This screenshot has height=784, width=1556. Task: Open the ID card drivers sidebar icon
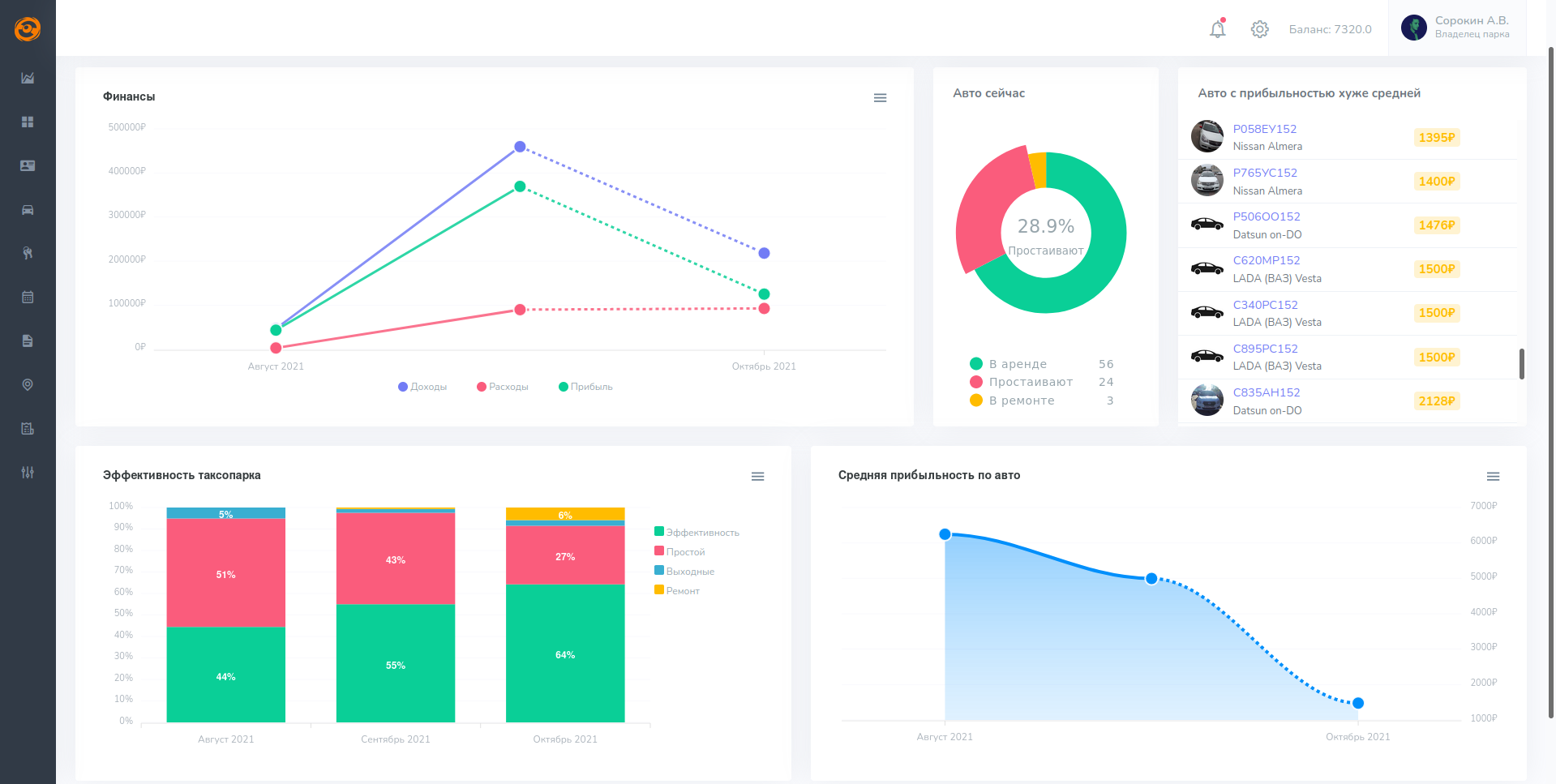(28, 165)
